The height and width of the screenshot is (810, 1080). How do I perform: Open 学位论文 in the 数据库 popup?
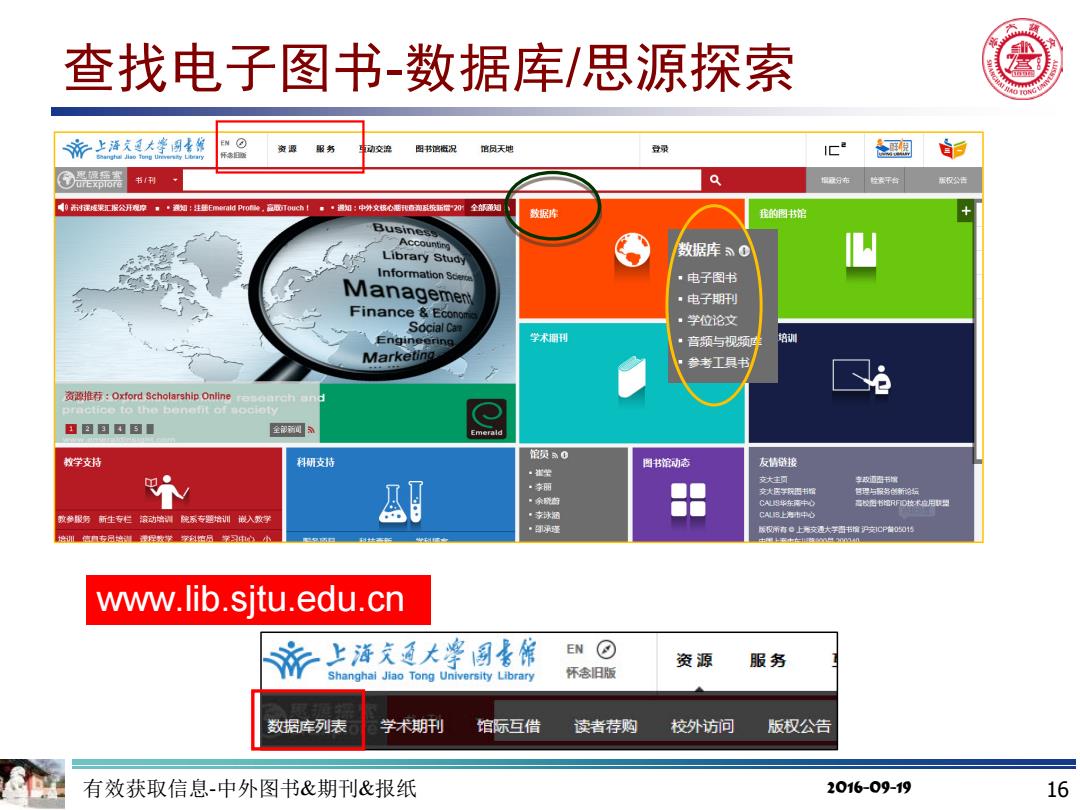(712, 320)
